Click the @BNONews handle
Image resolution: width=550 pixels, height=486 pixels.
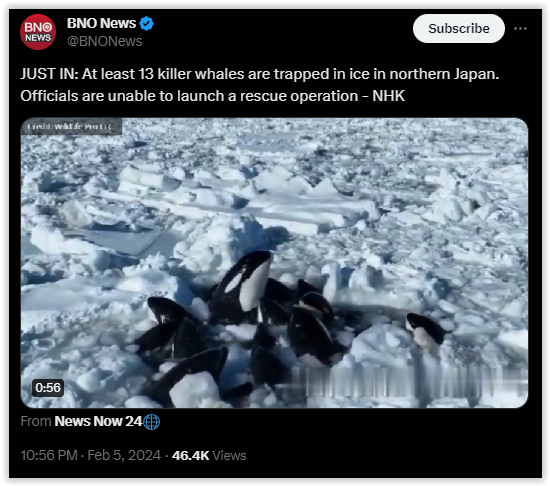[x=105, y=41]
